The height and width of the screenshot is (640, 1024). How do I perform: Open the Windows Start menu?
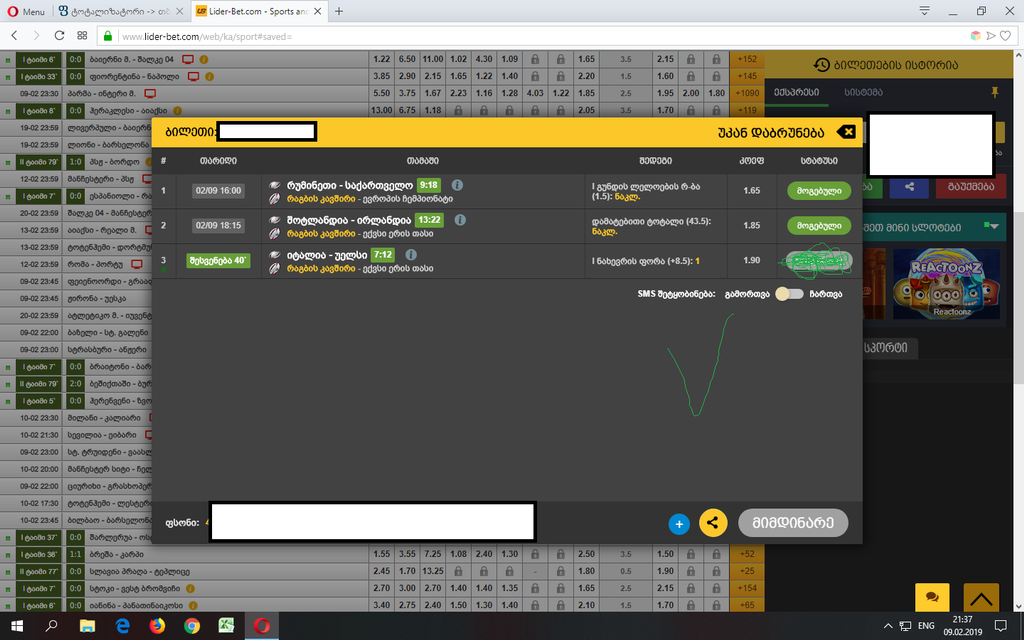click(17, 626)
